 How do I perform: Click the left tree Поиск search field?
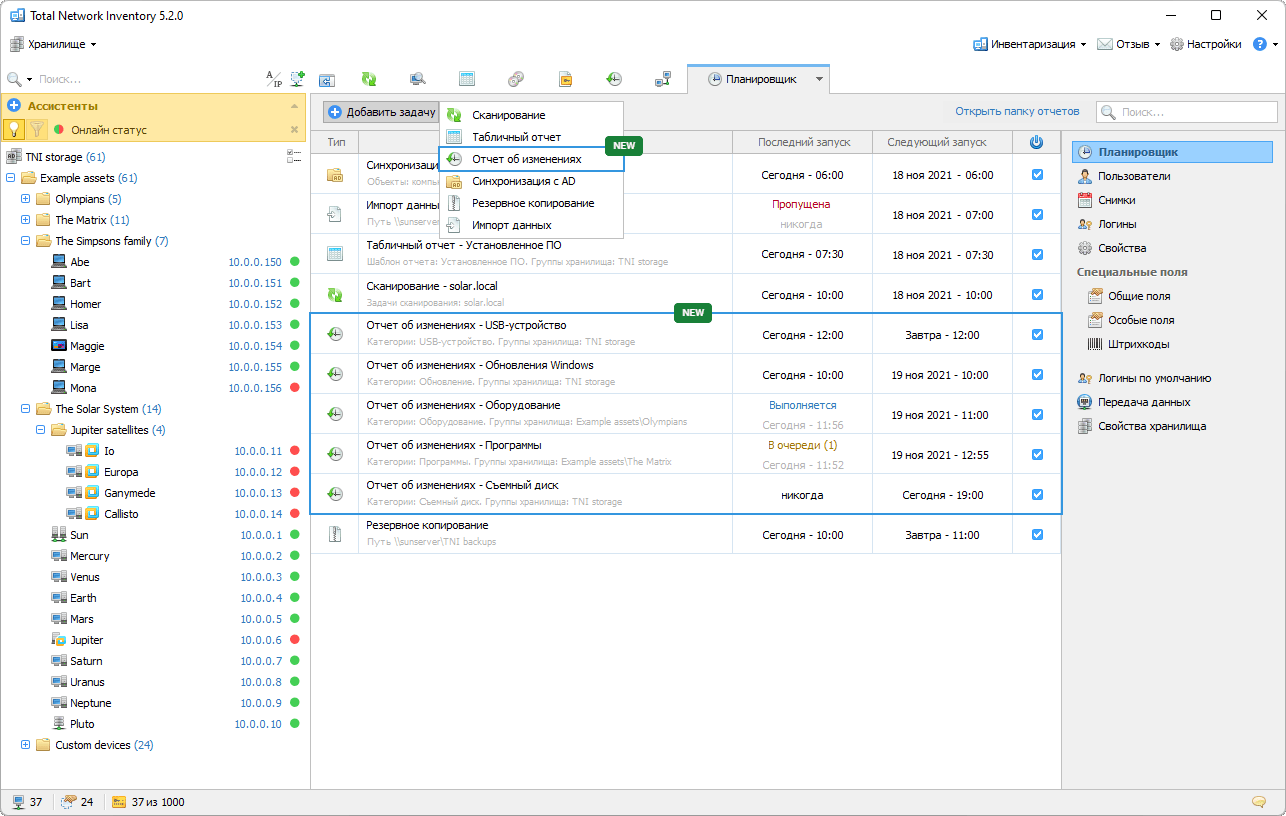[x=148, y=79]
